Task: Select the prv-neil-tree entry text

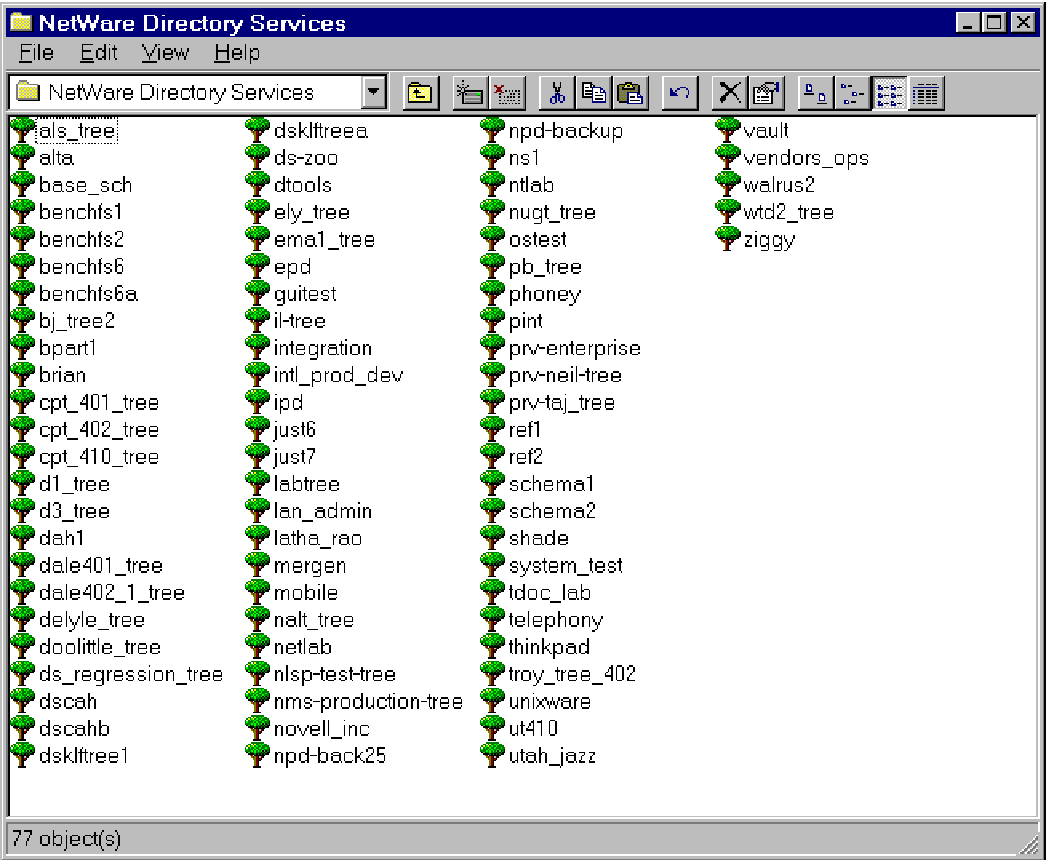Action: [565, 375]
